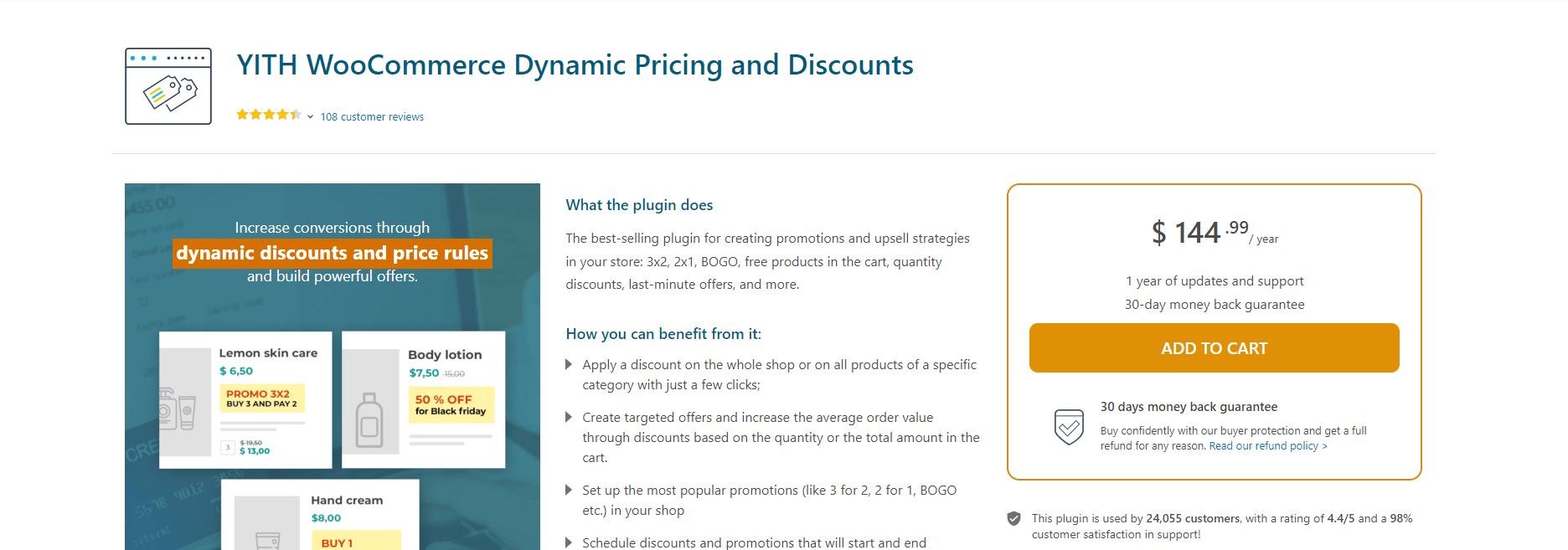1568x550 pixels.
Task: Open the '108 customer reviews' link
Action: click(372, 116)
